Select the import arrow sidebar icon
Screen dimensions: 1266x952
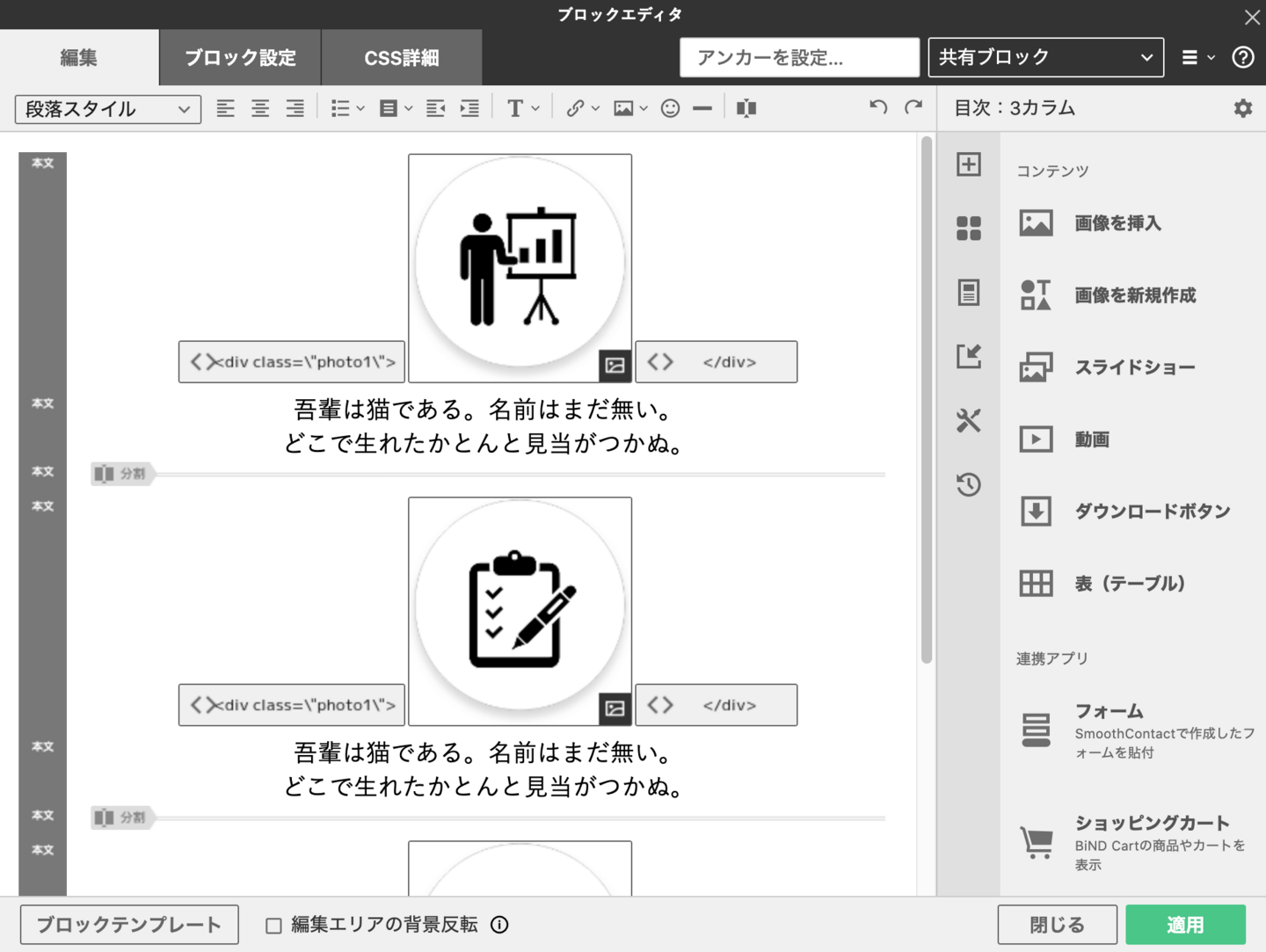pos(969,356)
